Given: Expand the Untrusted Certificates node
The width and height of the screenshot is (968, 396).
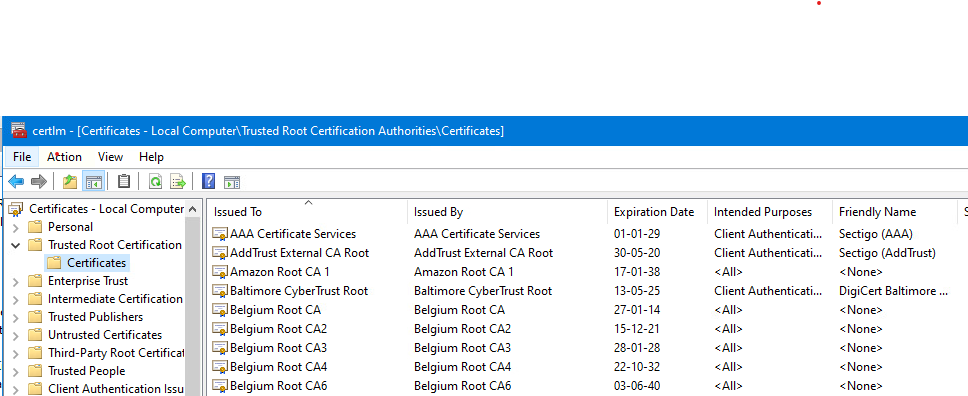Looking at the screenshot, I should click(16, 335).
